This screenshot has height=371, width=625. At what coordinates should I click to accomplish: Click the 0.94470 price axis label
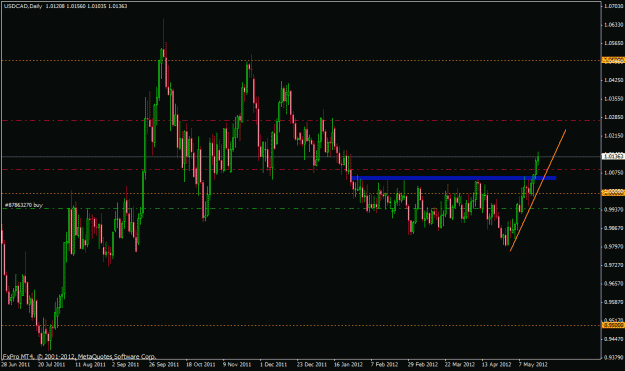pos(614,339)
